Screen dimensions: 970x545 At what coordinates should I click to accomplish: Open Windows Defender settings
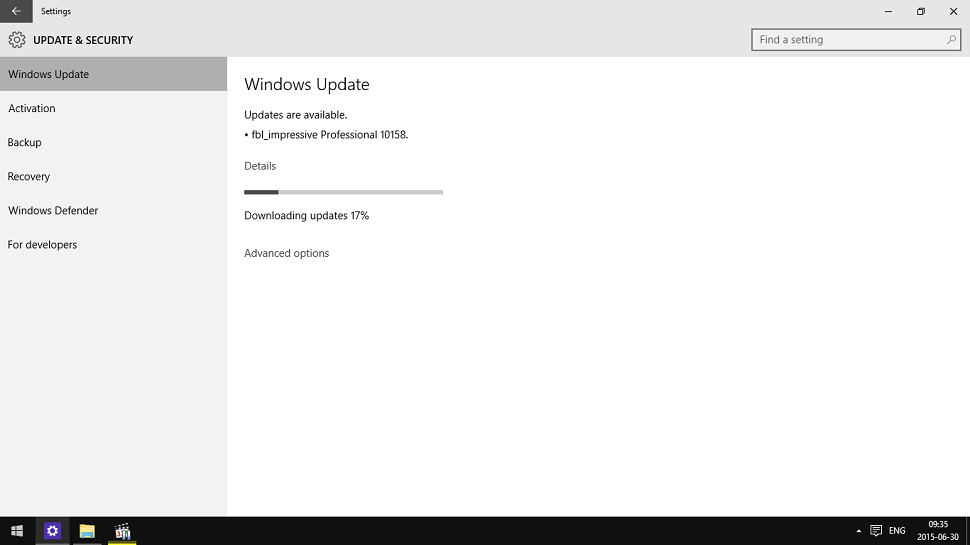click(53, 210)
